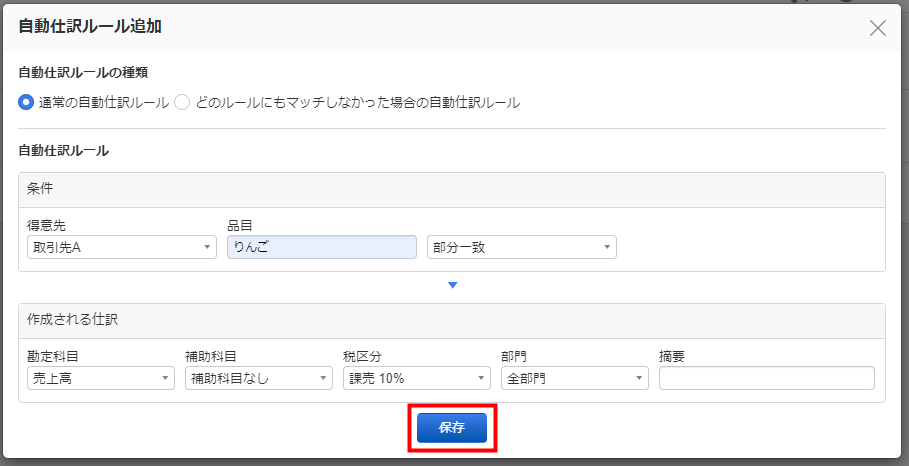Select the どのルールにもマッチしなかった場合 radio button

click(182, 103)
